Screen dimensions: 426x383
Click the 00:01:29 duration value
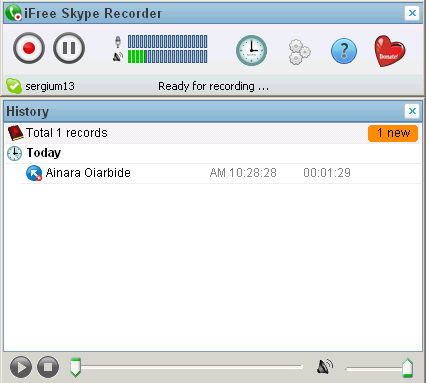coord(327,173)
